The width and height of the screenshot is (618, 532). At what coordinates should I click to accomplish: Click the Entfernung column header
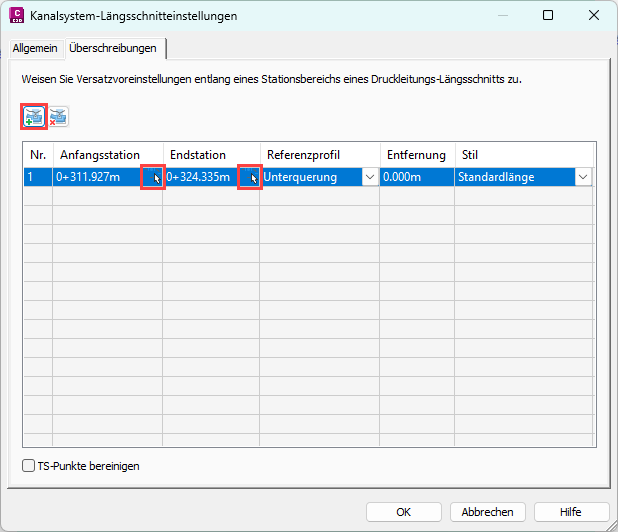417,155
